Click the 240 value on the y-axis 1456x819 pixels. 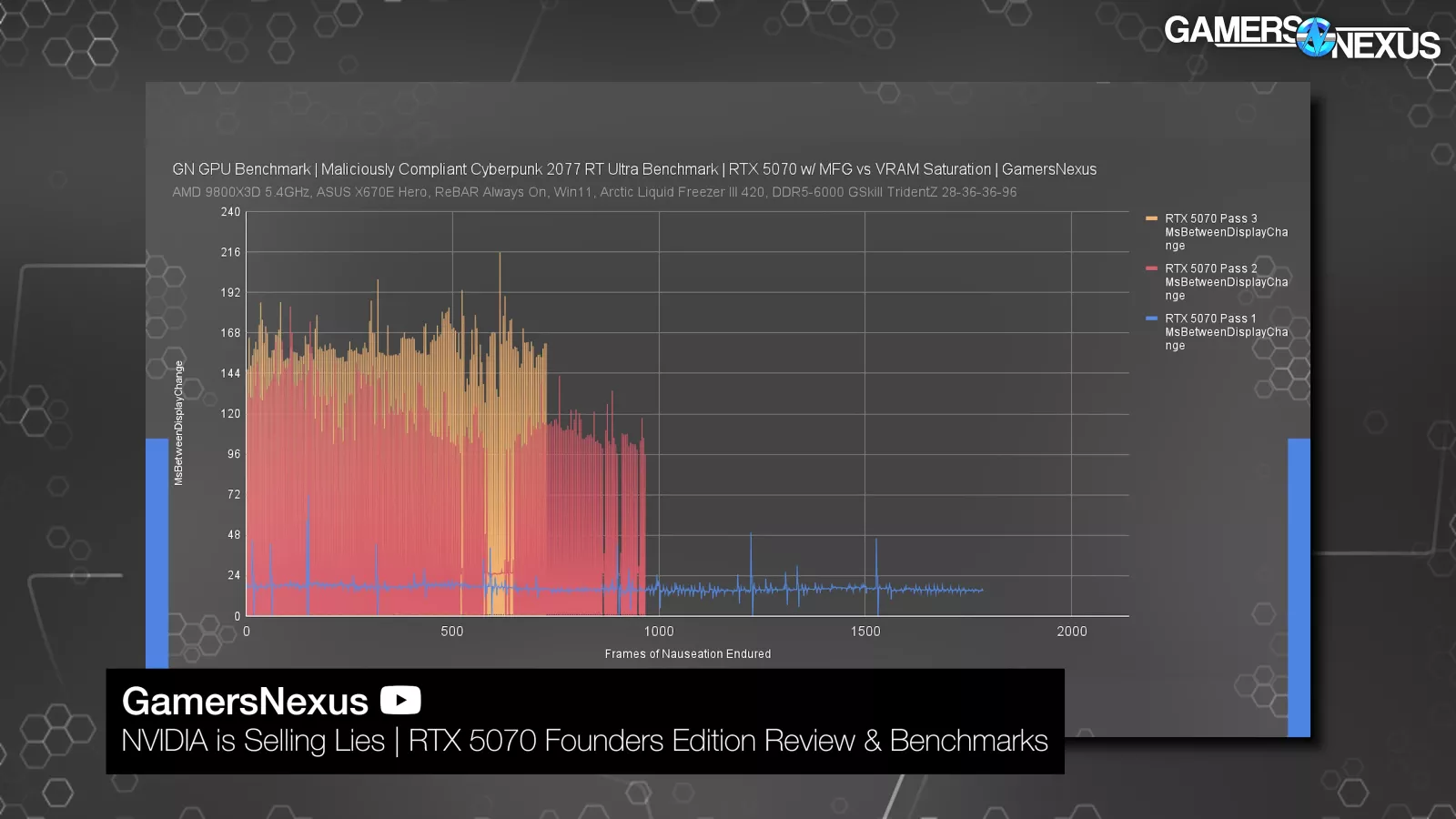click(x=230, y=212)
